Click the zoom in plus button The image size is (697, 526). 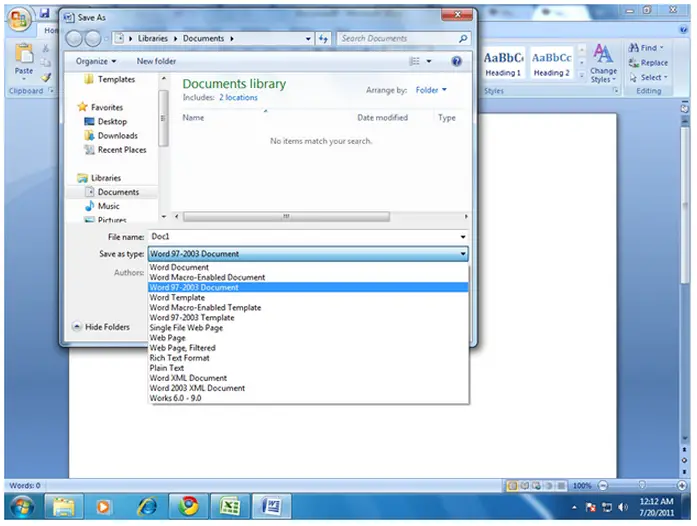682,486
